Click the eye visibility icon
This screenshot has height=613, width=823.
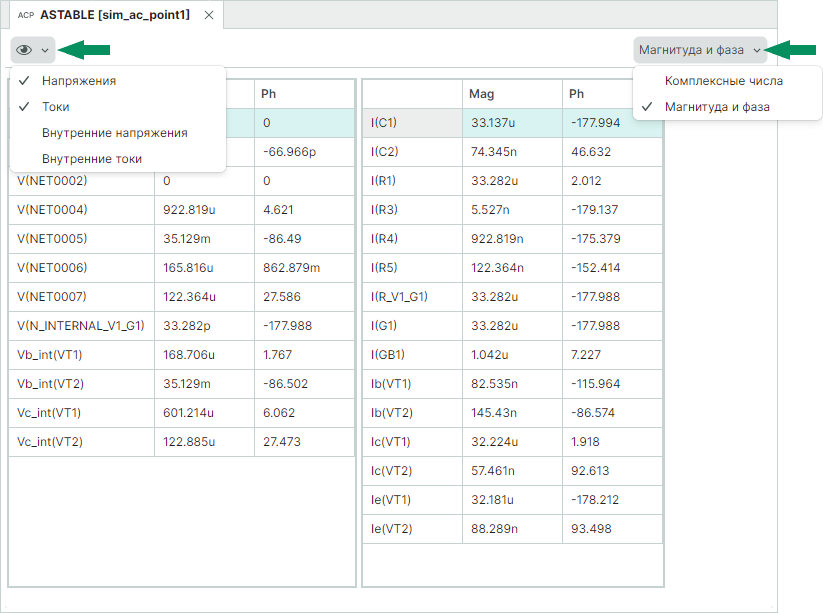point(25,50)
